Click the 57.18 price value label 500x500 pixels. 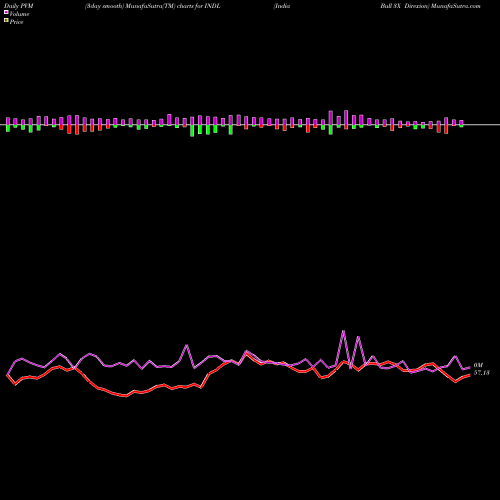482,373
